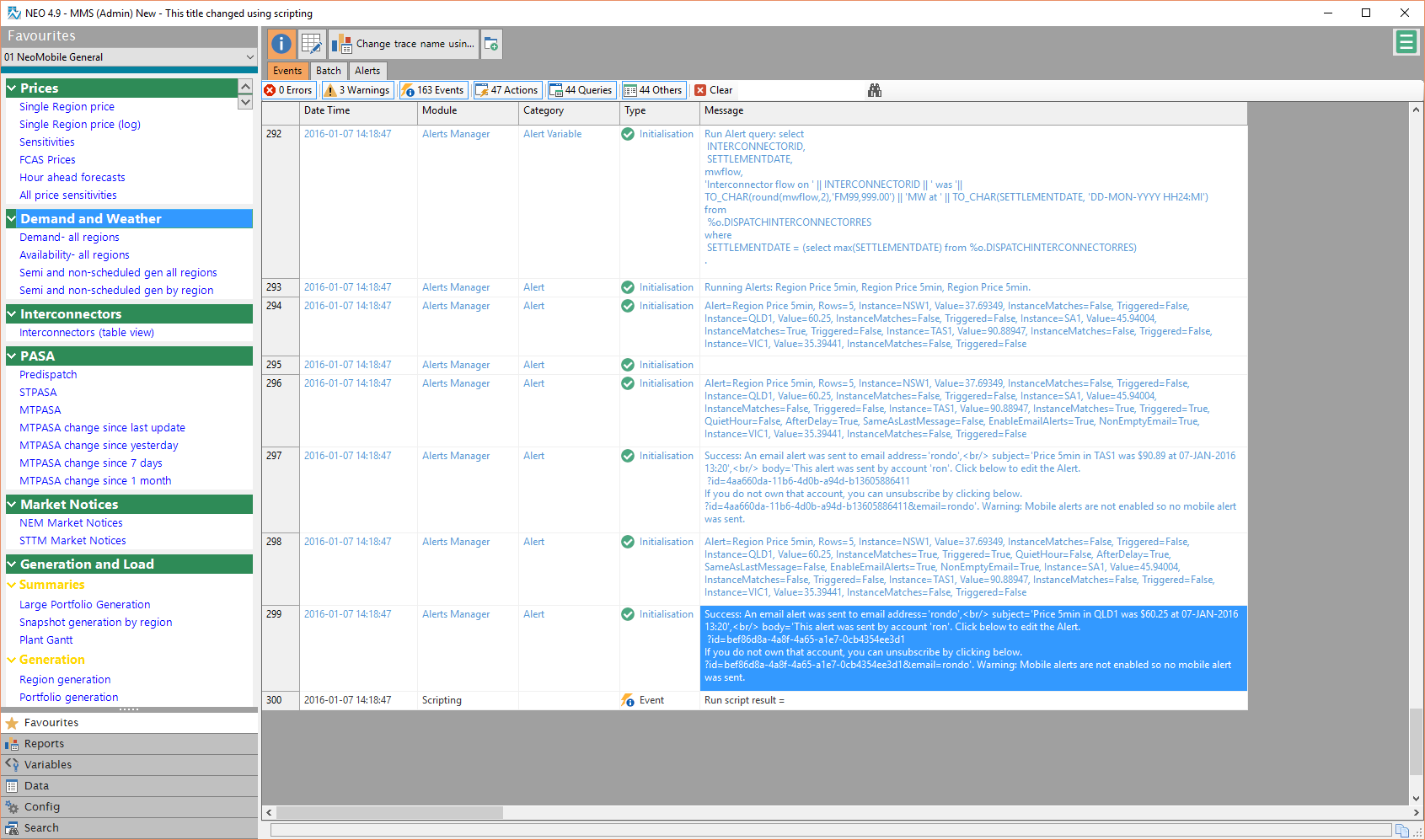Click the blue information icon in toolbar
This screenshot has width=1425, height=840.
[x=281, y=44]
